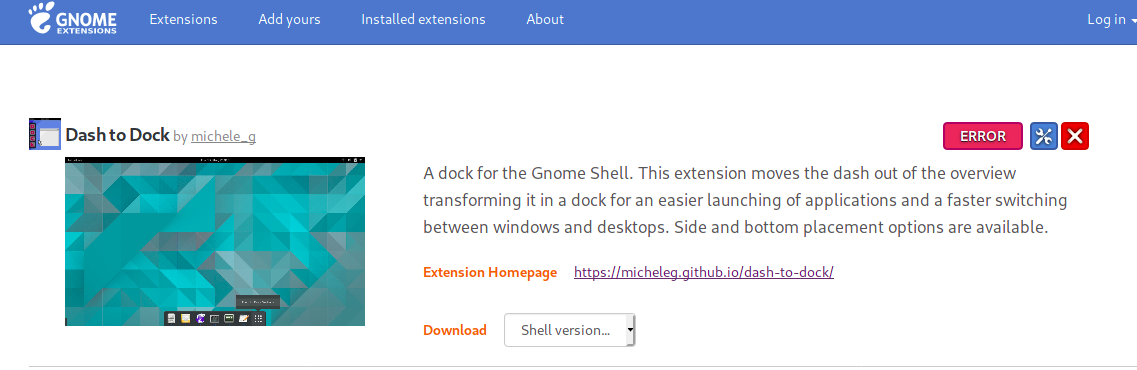Toggle the red ERROR extension switch

[x=983, y=136]
